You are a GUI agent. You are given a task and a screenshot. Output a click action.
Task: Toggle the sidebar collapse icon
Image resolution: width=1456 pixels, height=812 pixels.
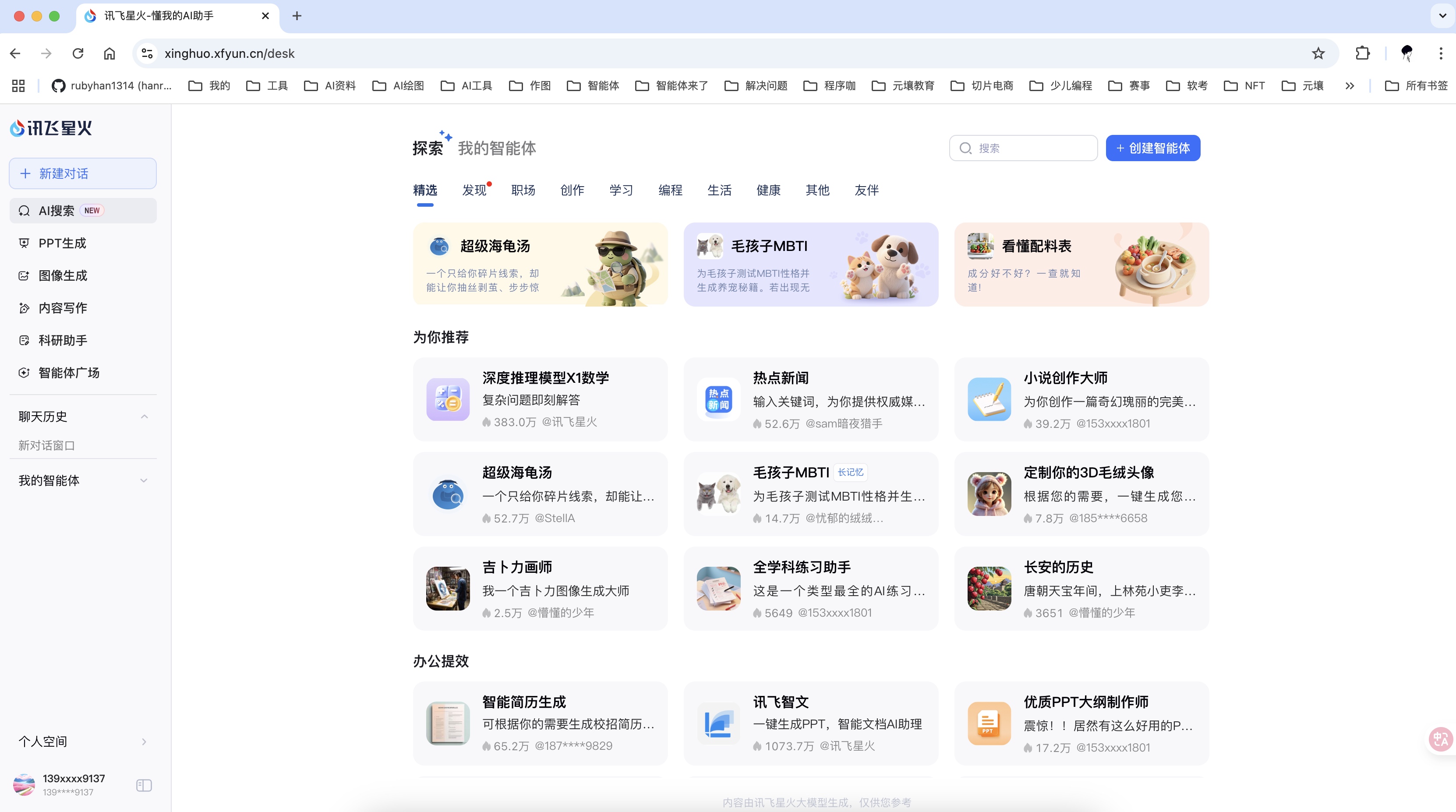(x=144, y=785)
